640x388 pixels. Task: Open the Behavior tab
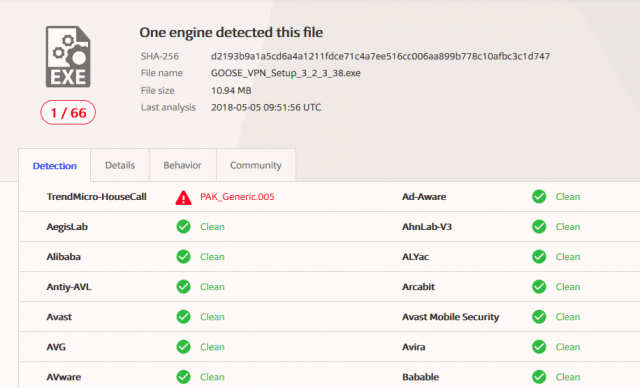(182, 165)
